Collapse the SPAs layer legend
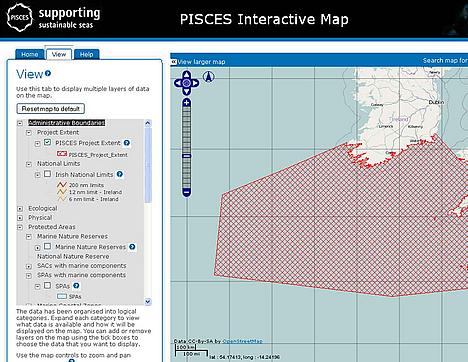This screenshot has width=468, height=362. (x=38, y=286)
